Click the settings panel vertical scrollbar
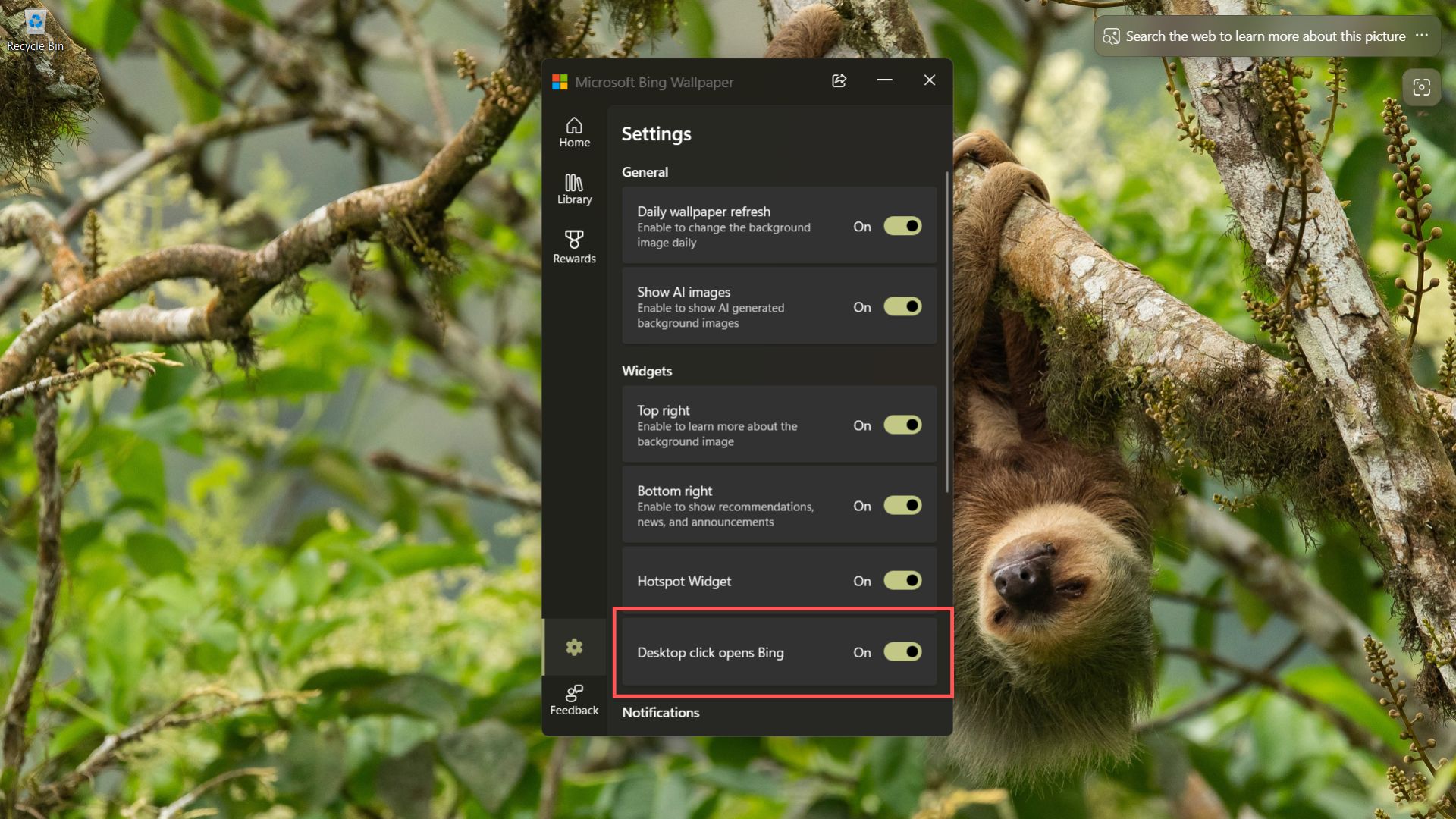 click(947, 334)
